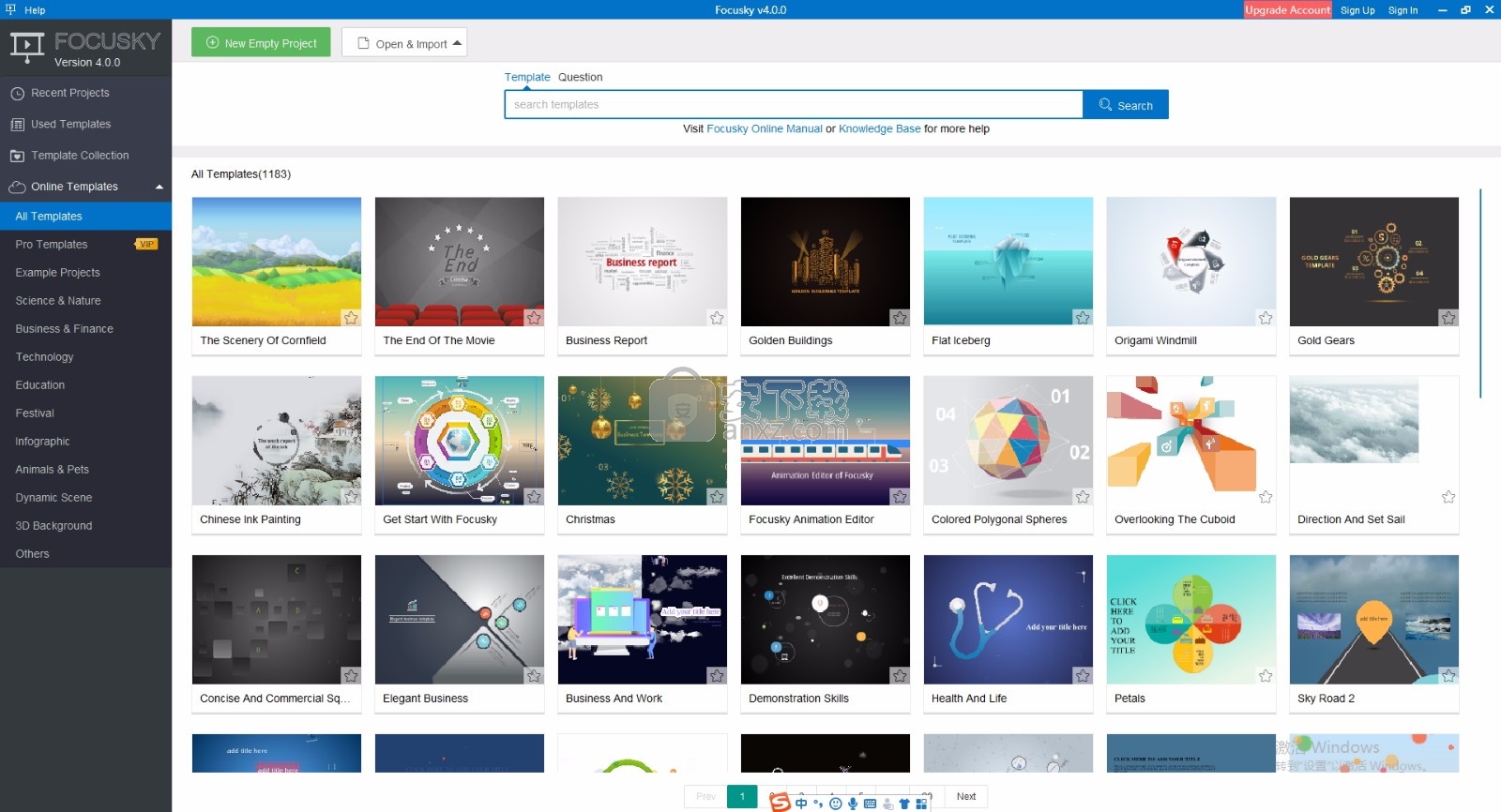The image size is (1501, 812).
Task: Favorite The Scenery Of Cornfield template star
Action: click(351, 318)
